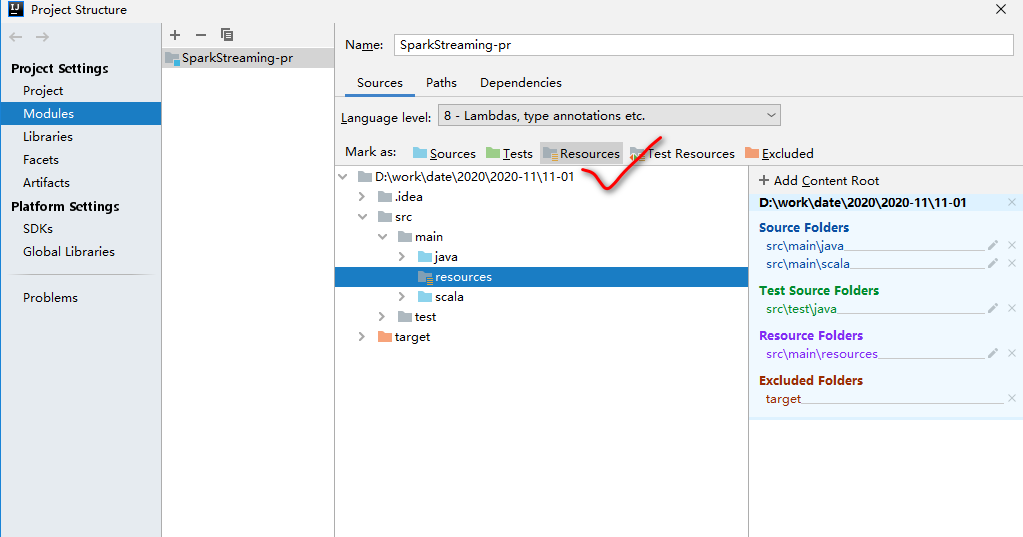Image resolution: width=1023 pixels, height=537 pixels.
Task: Select the main folder in tree
Action: (x=421, y=237)
